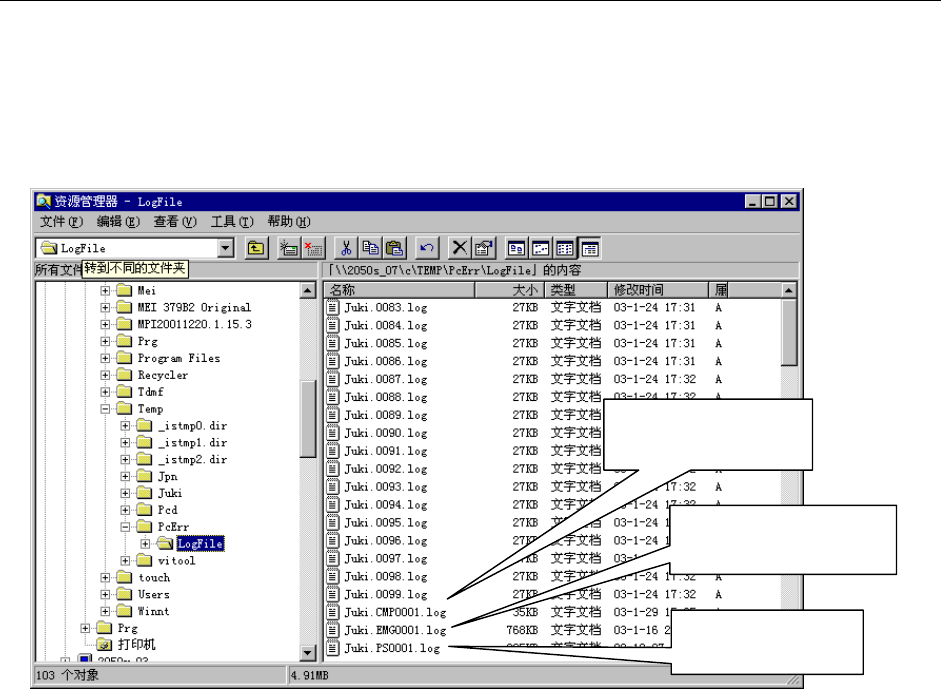Expand the touch folder node

click(x=105, y=577)
